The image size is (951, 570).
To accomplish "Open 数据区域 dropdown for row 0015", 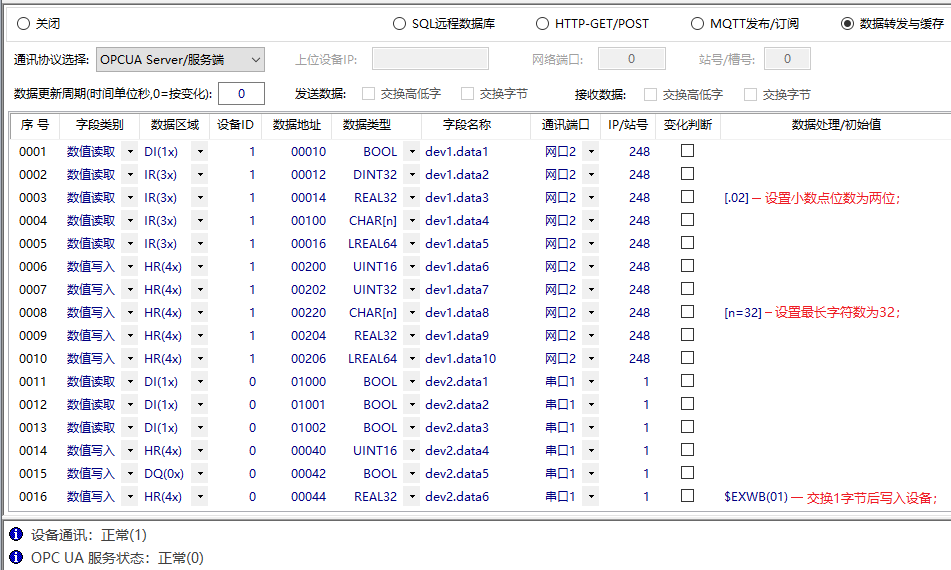I will point(200,474).
